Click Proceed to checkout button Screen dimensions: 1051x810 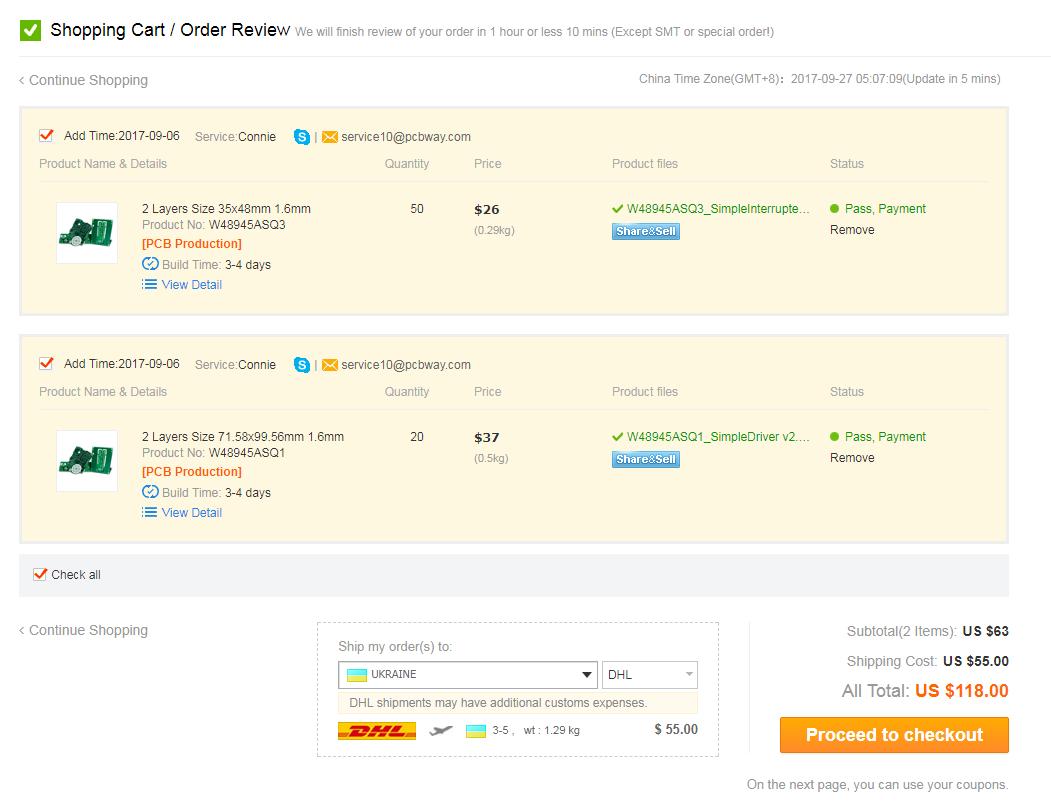coord(894,735)
